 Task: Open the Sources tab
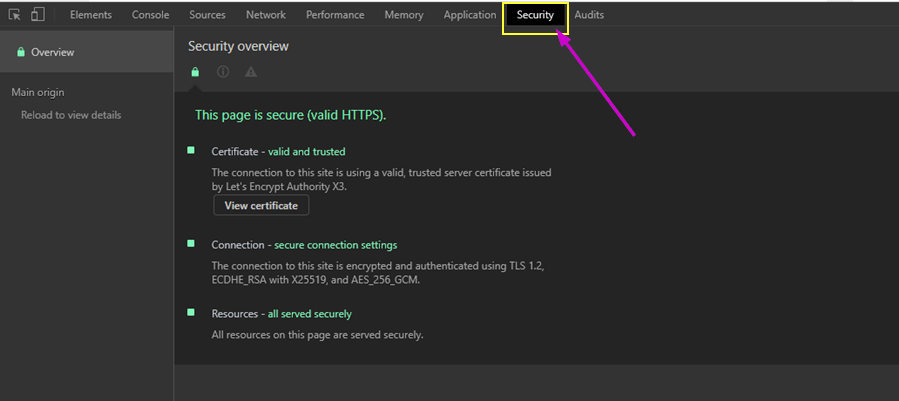(x=207, y=15)
